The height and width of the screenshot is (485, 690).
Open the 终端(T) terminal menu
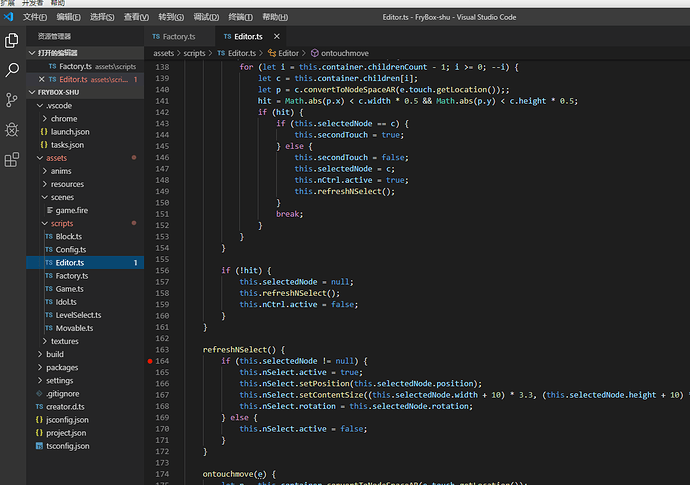[241, 17]
